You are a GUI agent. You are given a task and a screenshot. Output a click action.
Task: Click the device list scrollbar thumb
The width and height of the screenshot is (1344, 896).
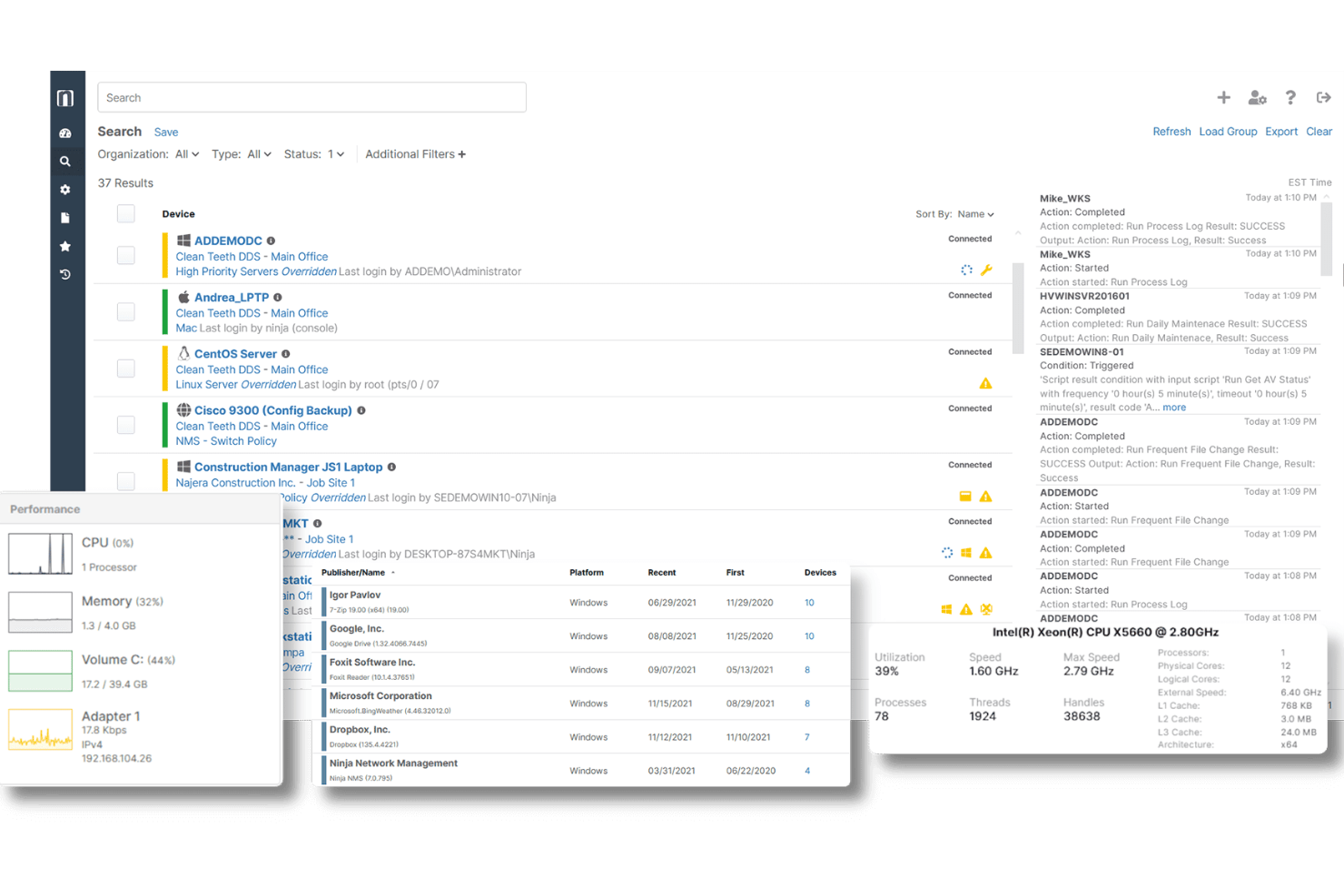1018,309
